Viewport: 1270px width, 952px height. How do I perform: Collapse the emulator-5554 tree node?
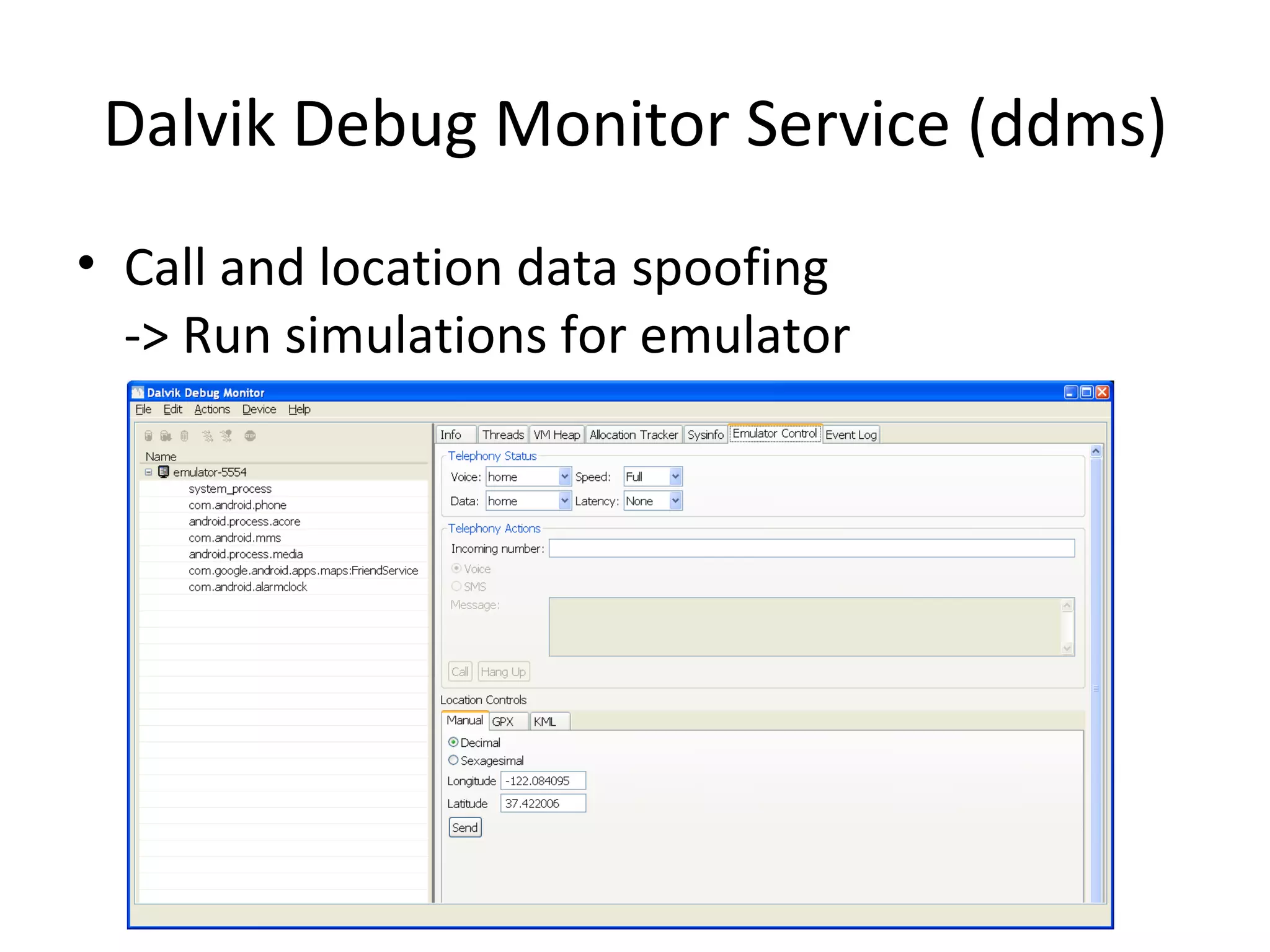point(148,472)
